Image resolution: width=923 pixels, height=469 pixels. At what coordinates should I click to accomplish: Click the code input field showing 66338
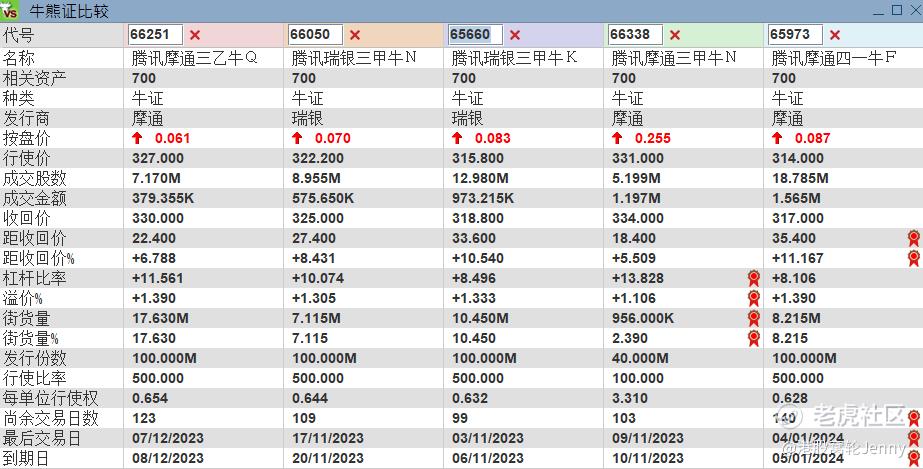coord(636,35)
